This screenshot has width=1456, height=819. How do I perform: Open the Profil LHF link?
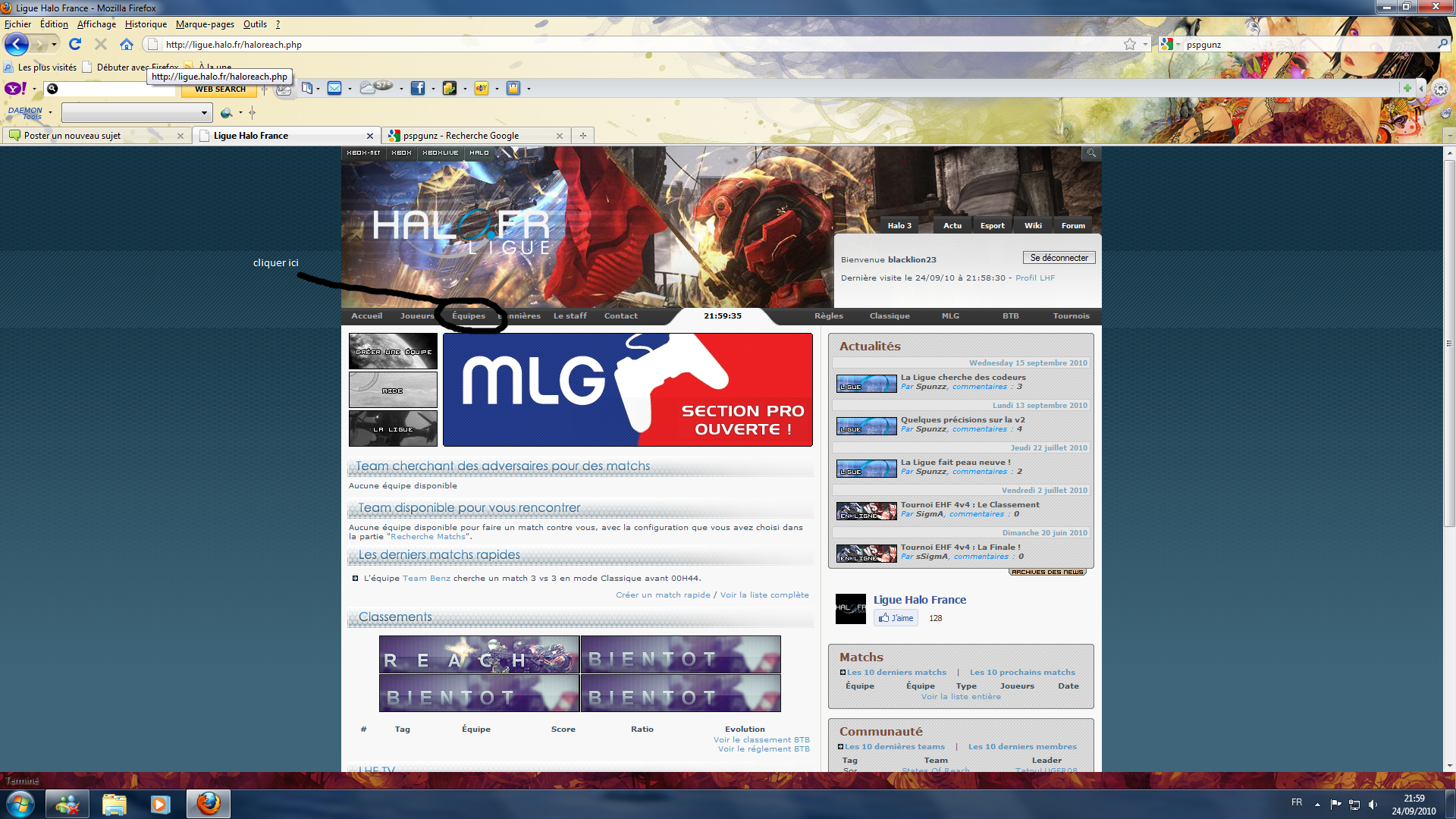pos(1035,278)
